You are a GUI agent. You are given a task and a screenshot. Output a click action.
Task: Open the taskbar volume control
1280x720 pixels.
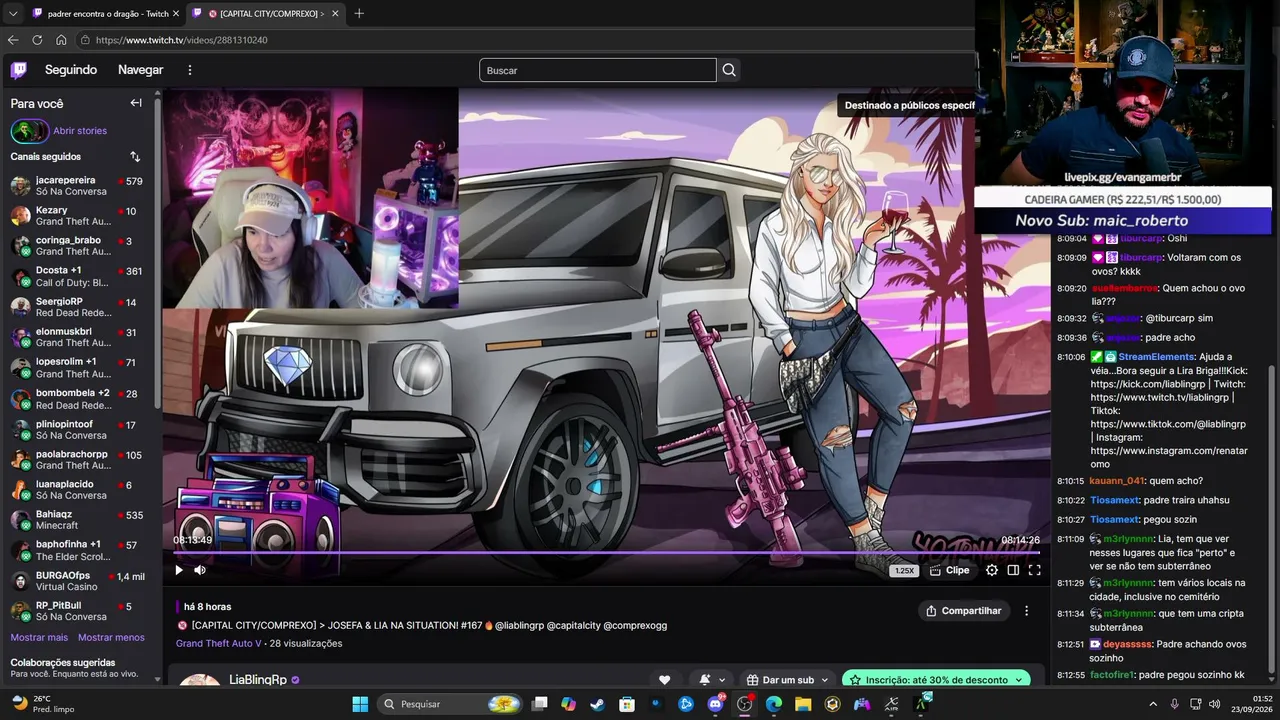pyautogui.click(x=1215, y=704)
